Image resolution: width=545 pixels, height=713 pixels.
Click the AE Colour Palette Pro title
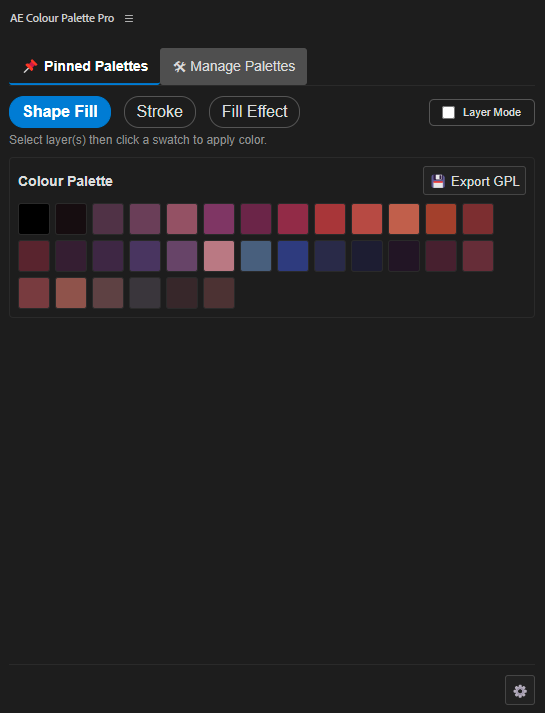coord(62,18)
